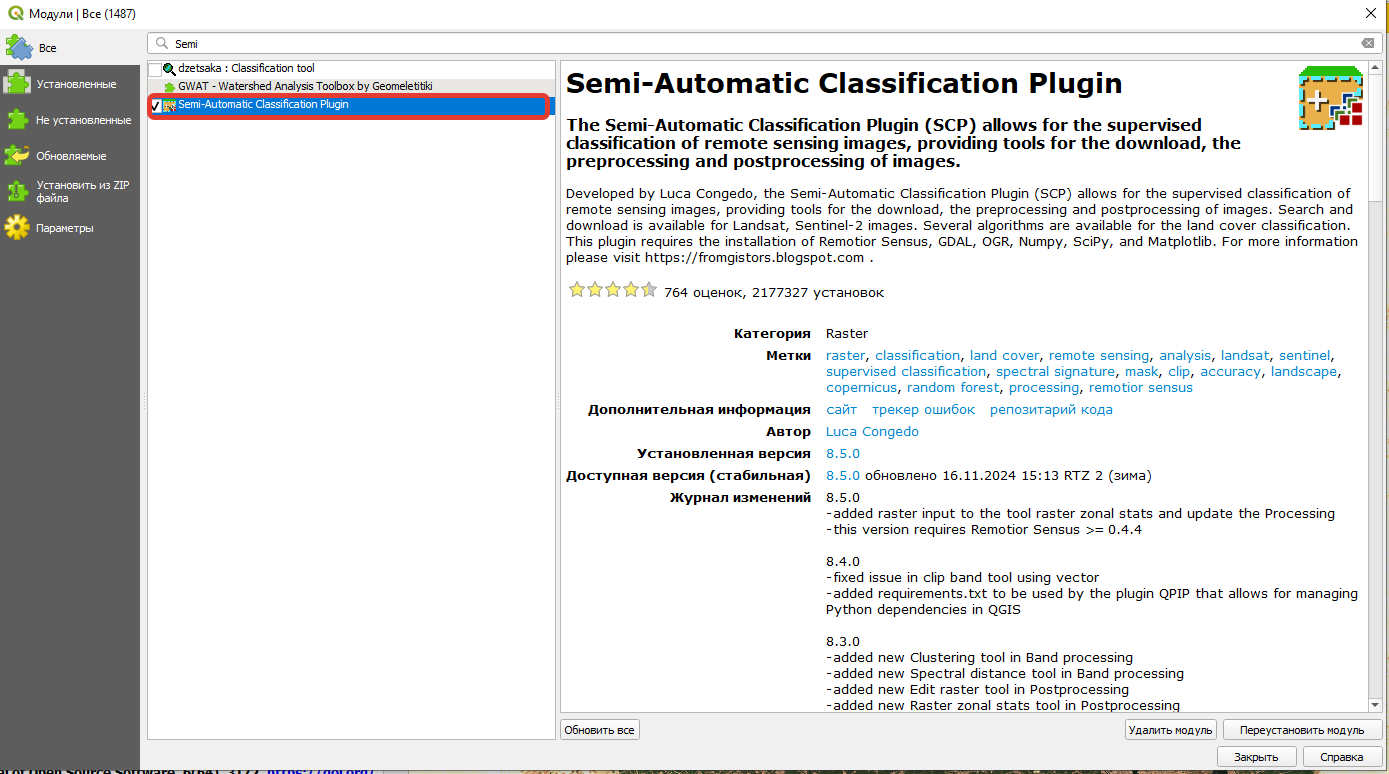The width and height of the screenshot is (1389, 774).
Task: Open Установить из ZIP файла tab
Action: pyautogui.click(x=70, y=191)
